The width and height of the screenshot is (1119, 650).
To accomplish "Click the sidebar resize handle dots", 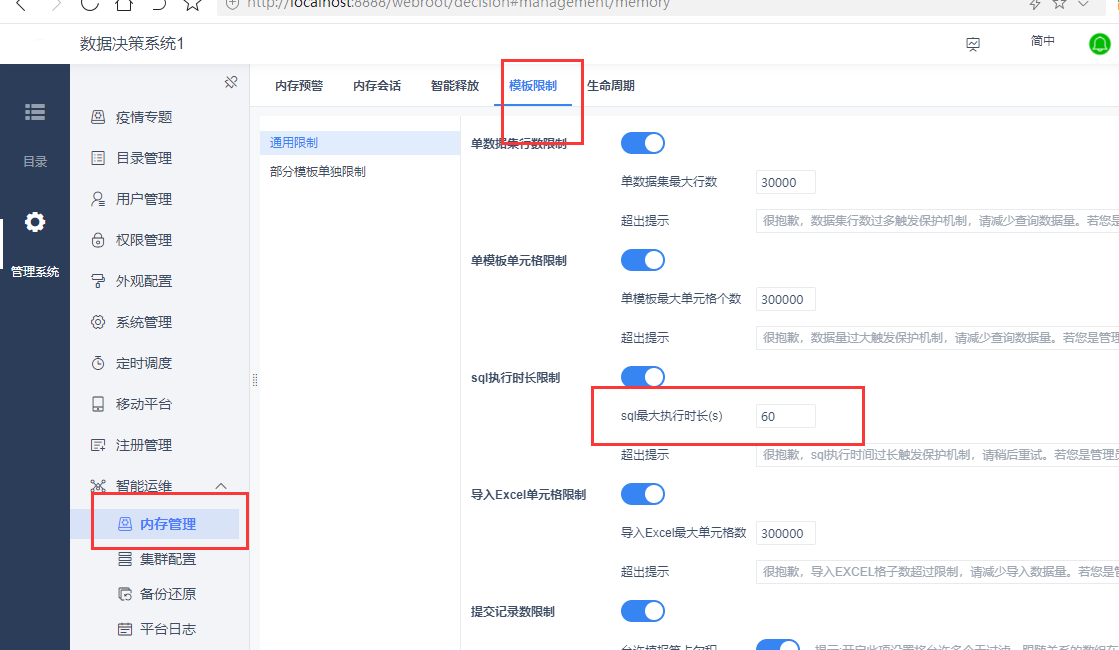I will (x=255, y=380).
